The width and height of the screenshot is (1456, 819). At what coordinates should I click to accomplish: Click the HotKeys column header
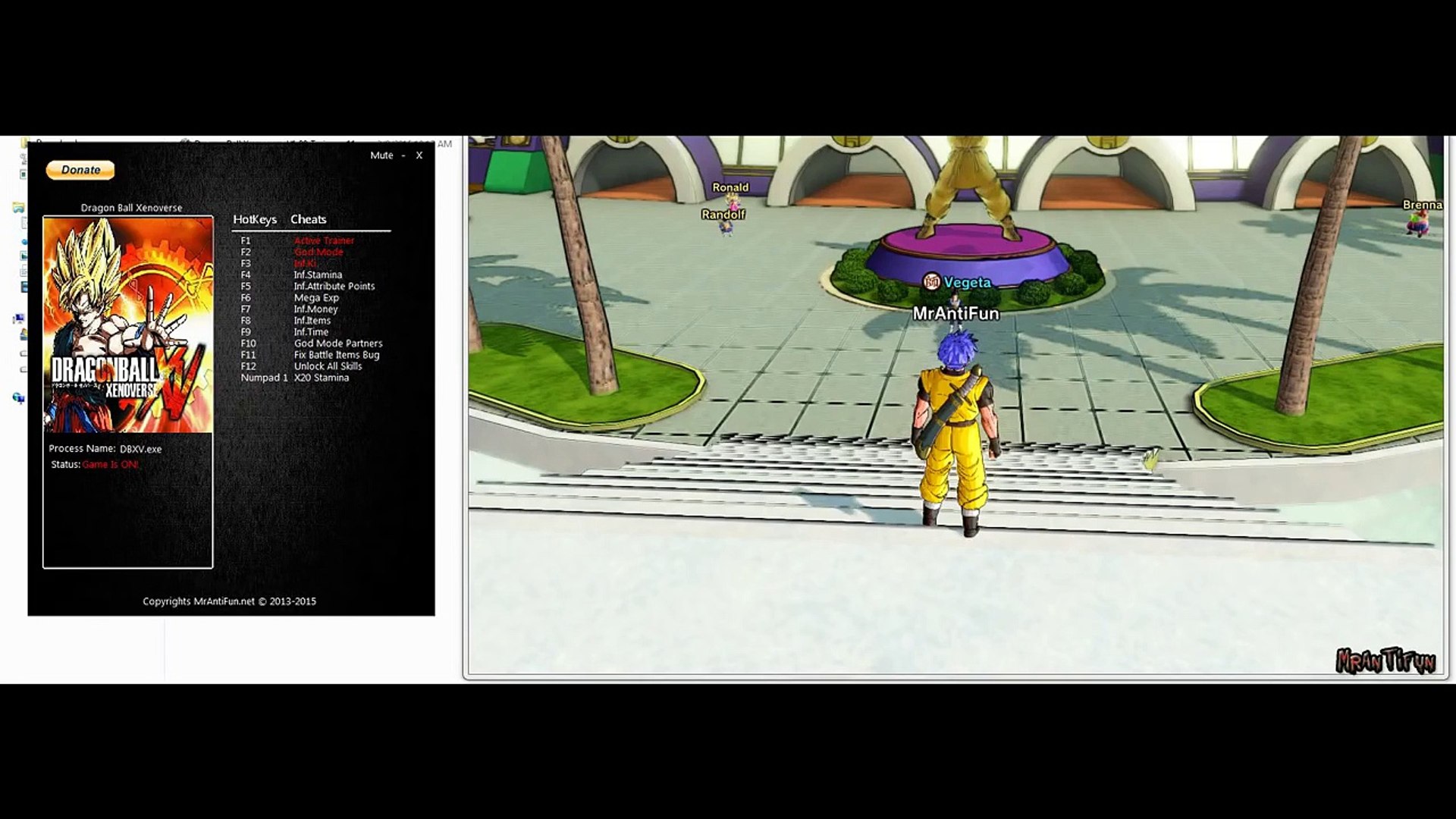tap(255, 219)
